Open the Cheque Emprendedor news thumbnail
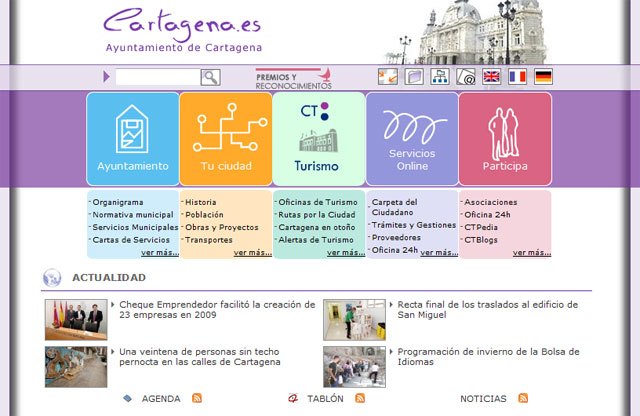Image resolution: width=640 pixels, height=416 pixels. (x=75, y=320)
